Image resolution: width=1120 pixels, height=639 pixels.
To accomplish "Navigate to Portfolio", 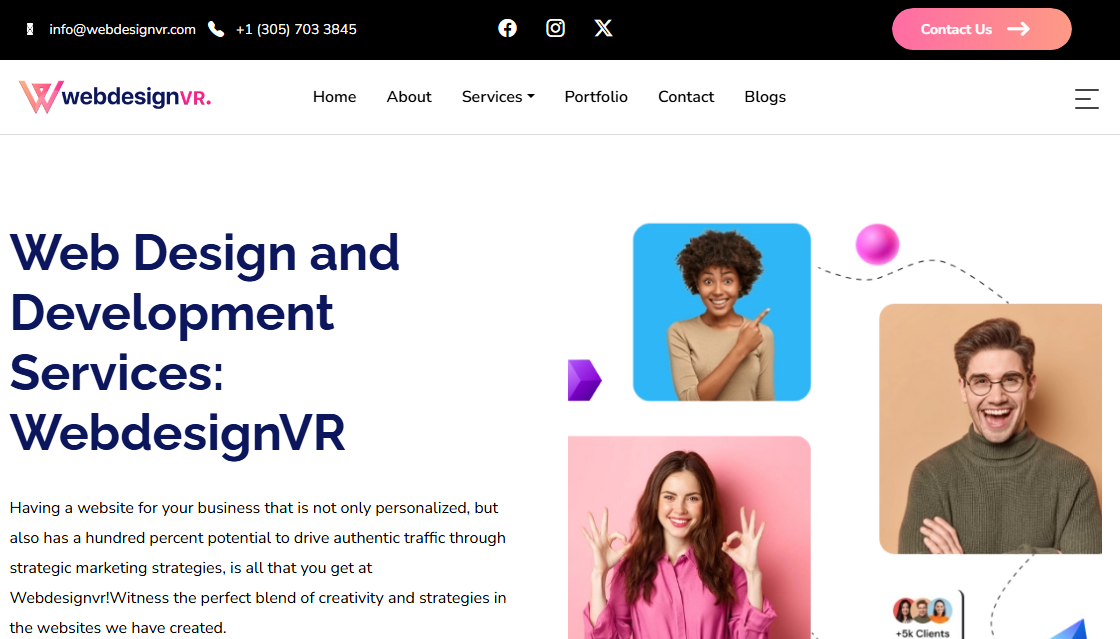I will (x=596, y=97).
